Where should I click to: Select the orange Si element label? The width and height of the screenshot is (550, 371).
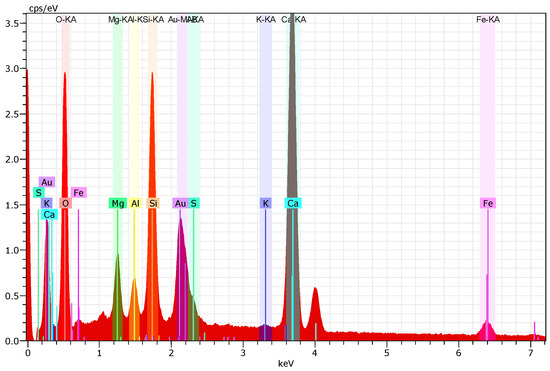[153, 203]
